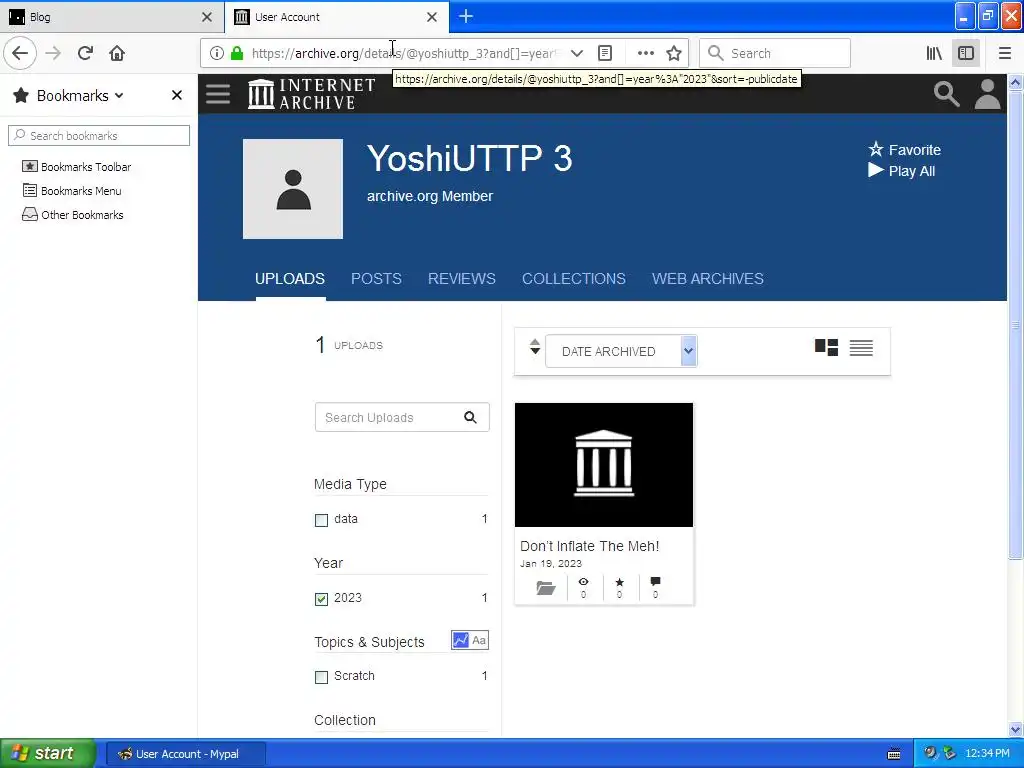Open the user account avatar icon

coord(987,94)
